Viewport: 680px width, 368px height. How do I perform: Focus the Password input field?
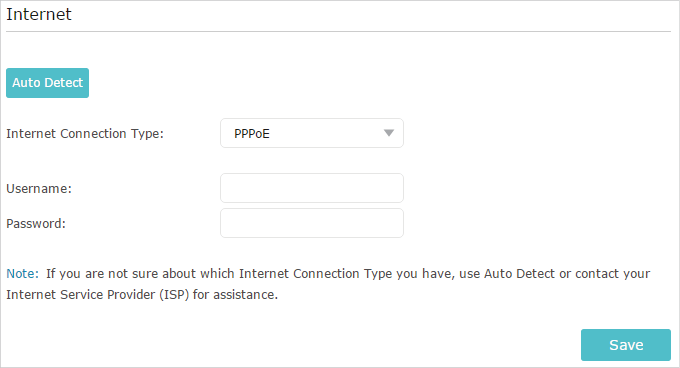(312, 223)
